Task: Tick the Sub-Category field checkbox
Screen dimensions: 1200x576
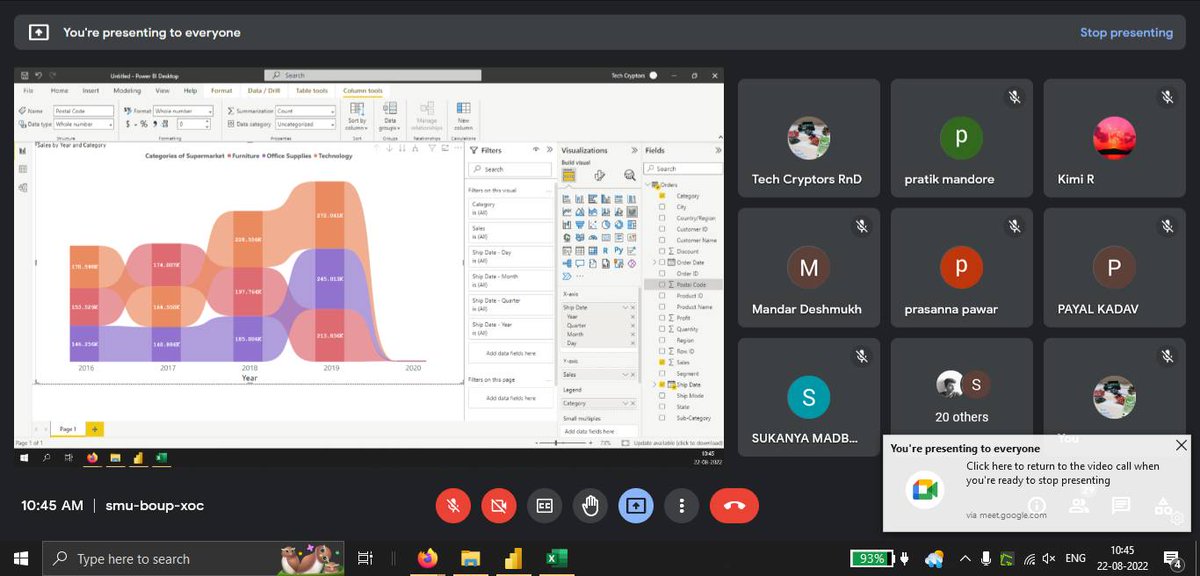Action: click(661, 418)
